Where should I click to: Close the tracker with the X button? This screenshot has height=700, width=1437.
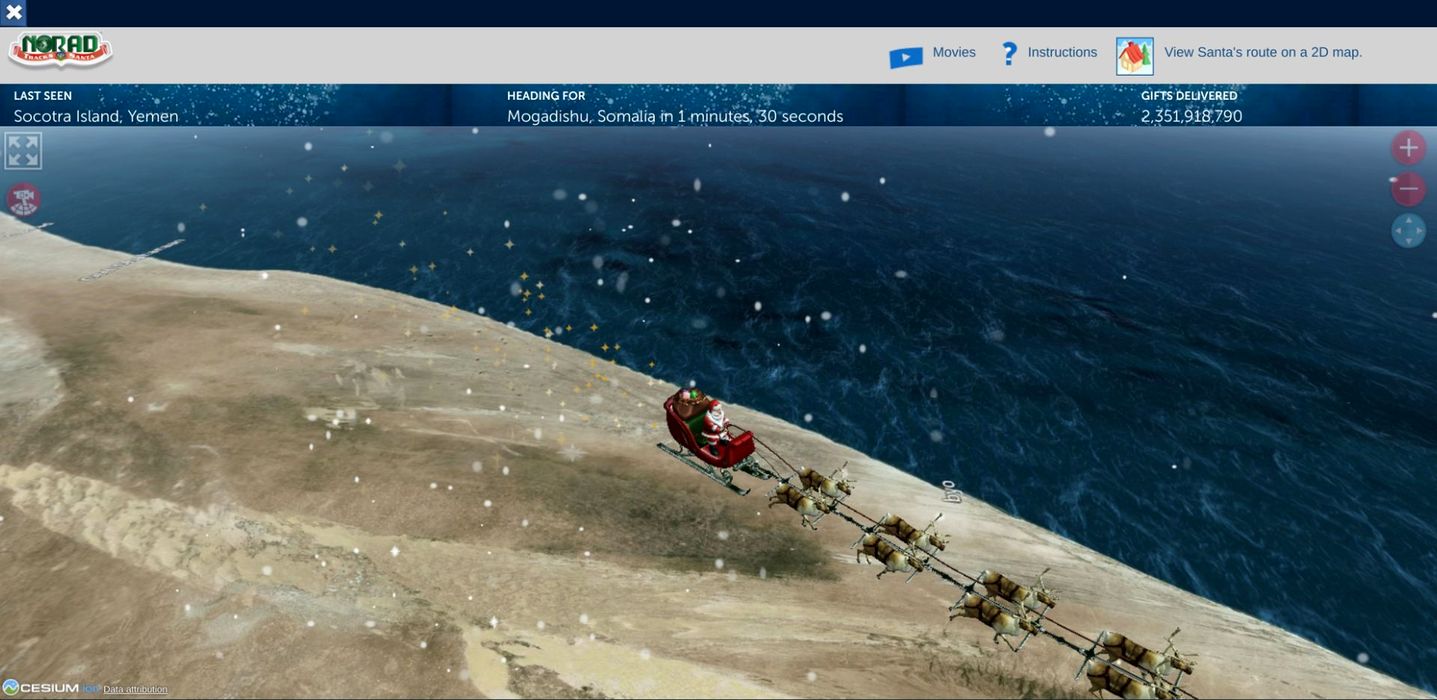pos(14,13)
